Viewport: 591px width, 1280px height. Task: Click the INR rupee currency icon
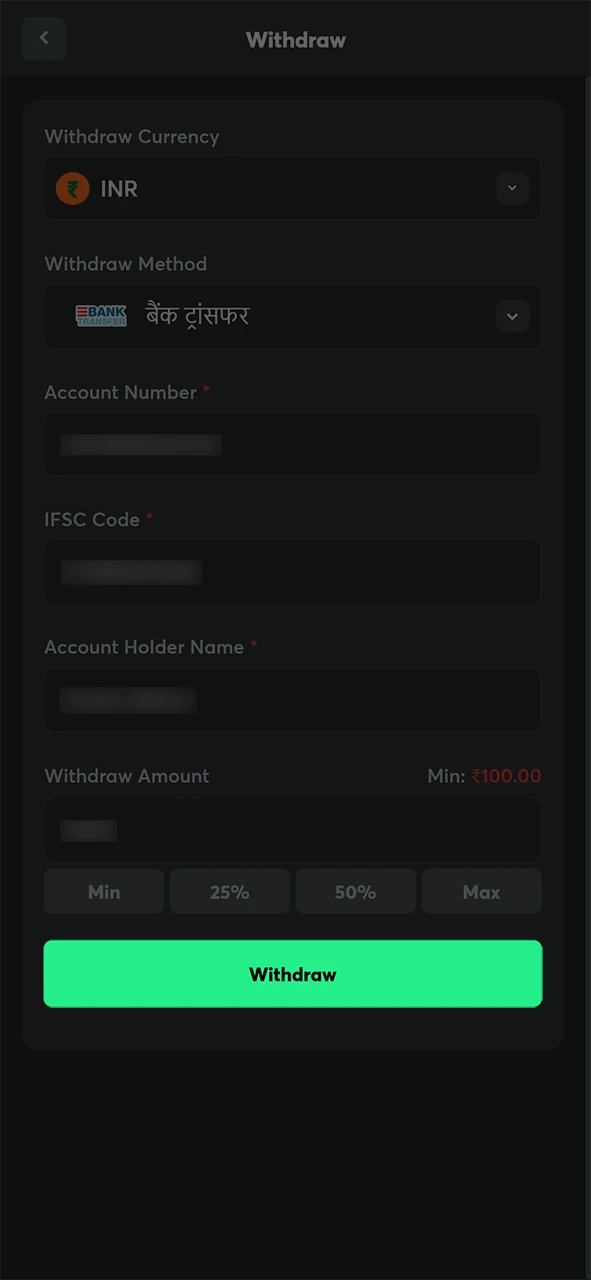[x=72, y=188]
